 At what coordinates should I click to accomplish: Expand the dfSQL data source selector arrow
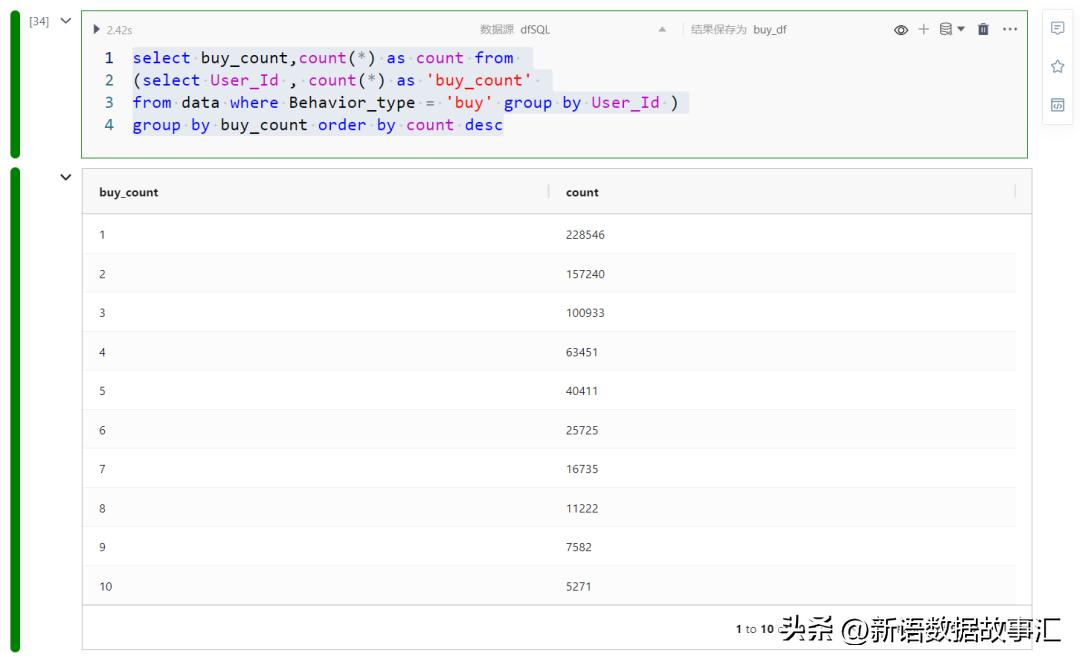pos(662,30)
